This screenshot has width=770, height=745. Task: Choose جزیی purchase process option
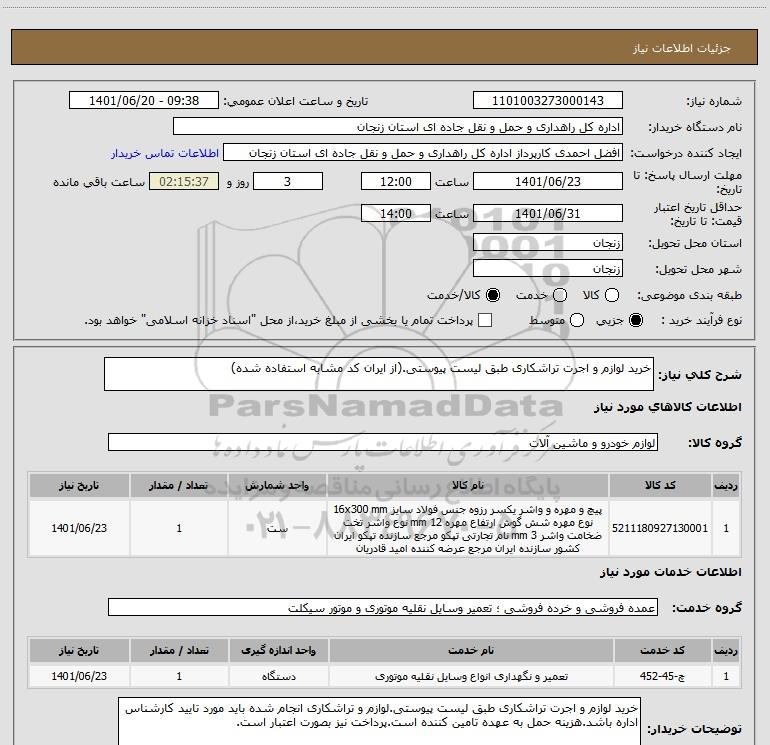point(636,320)
